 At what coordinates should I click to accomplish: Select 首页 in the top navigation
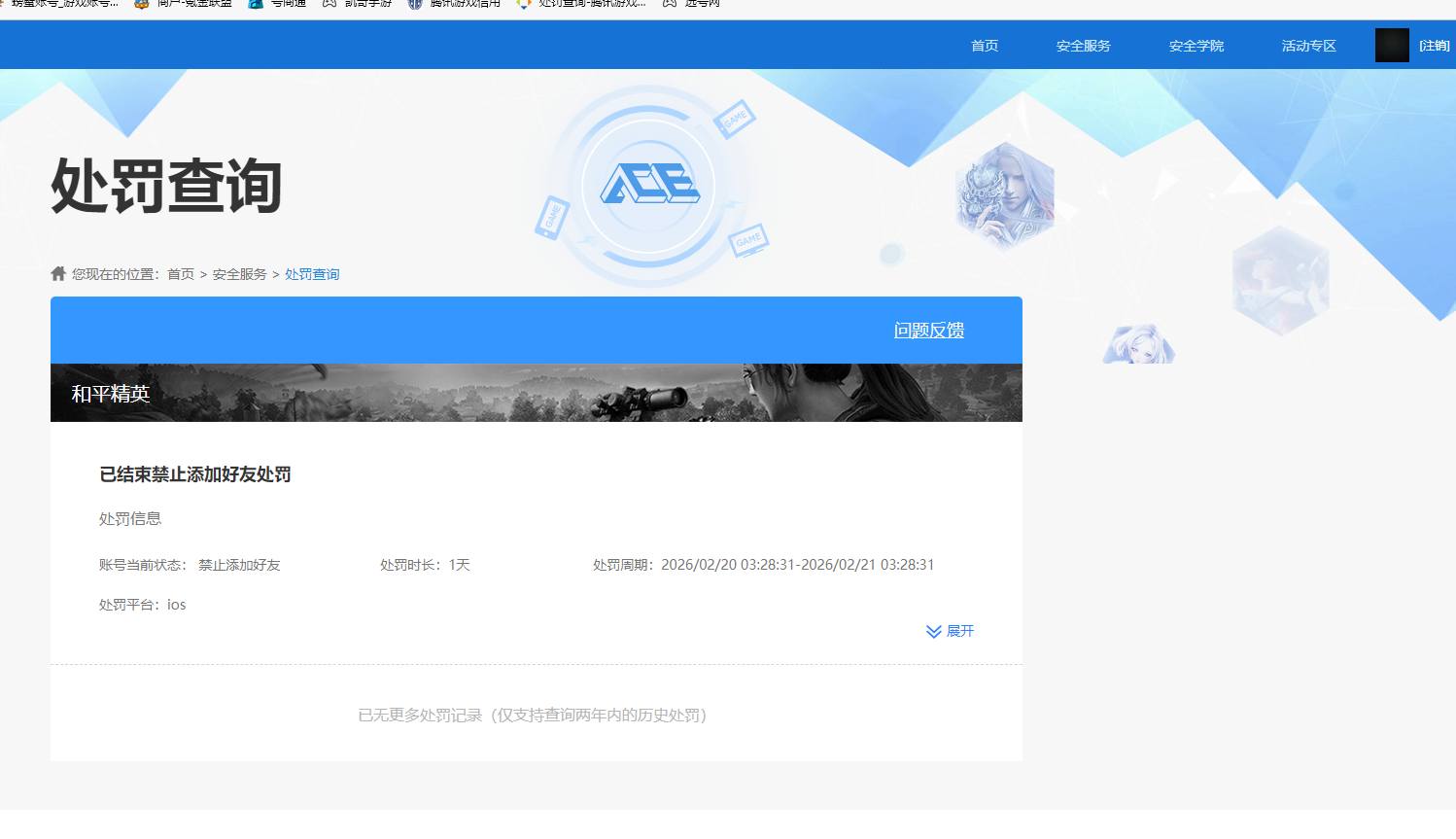[984, 45]
